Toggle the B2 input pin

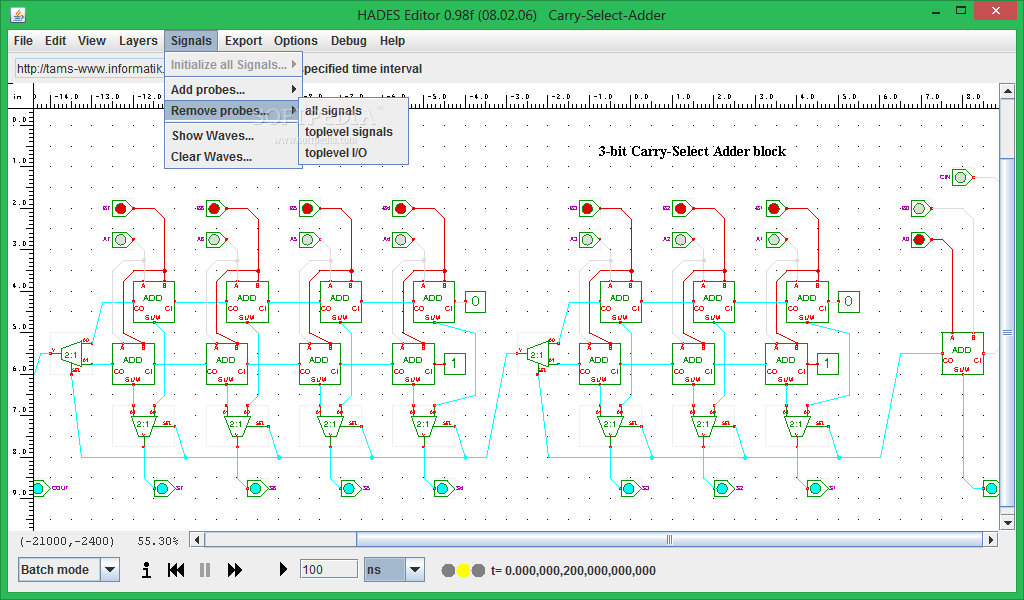pyautogui.click(x=682, y=209)
